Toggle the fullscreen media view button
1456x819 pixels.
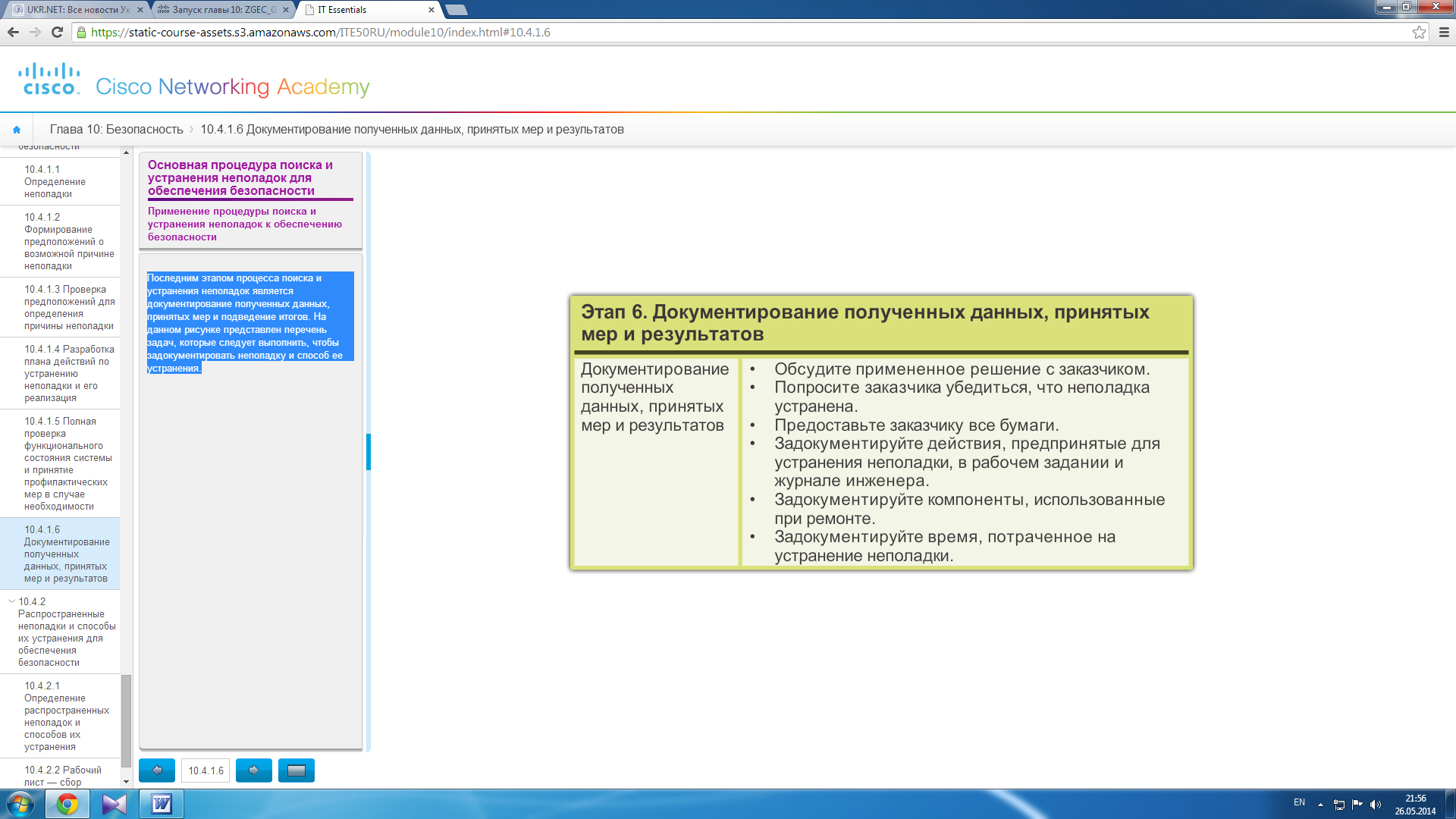pyautogui.click(x=297, y=770)
